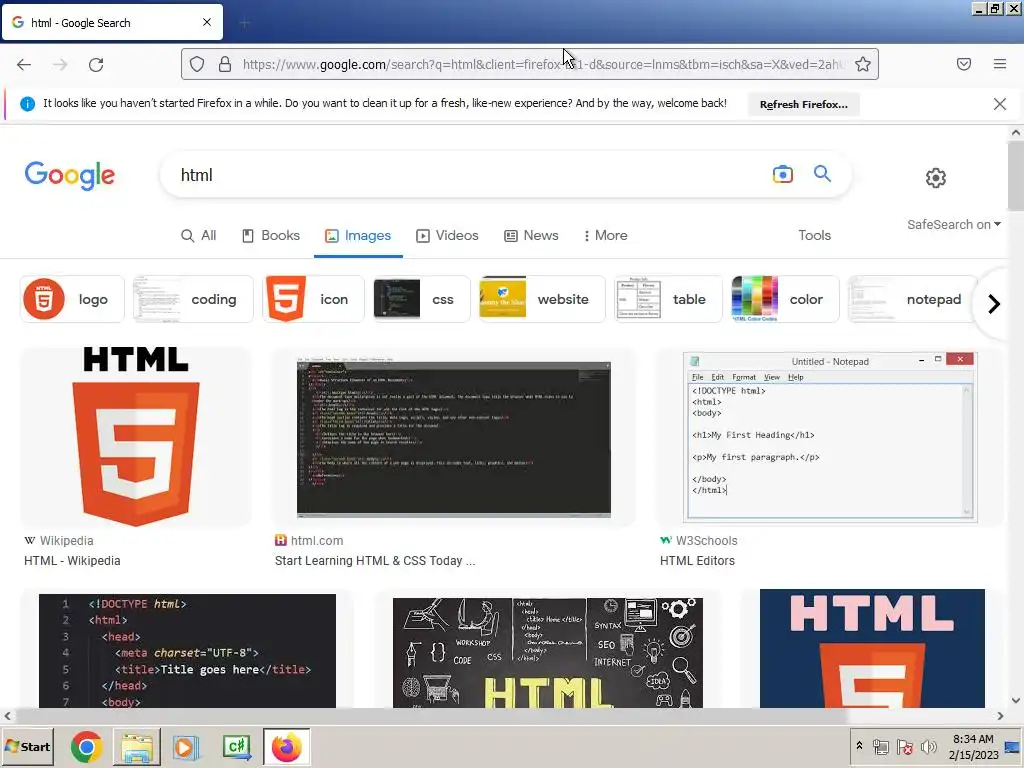Open the HTML5 logo Wikipedia image

(x=136, y=436)
